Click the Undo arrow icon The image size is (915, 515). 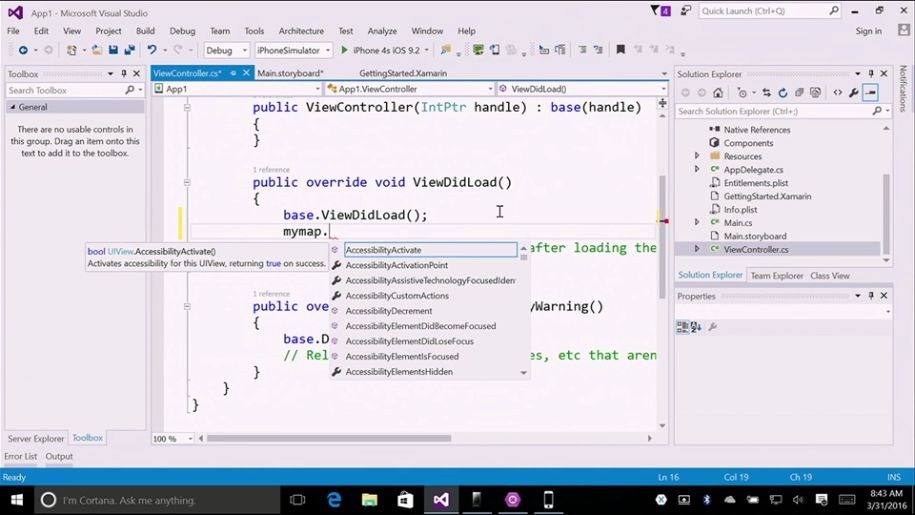tap(152, 50)
